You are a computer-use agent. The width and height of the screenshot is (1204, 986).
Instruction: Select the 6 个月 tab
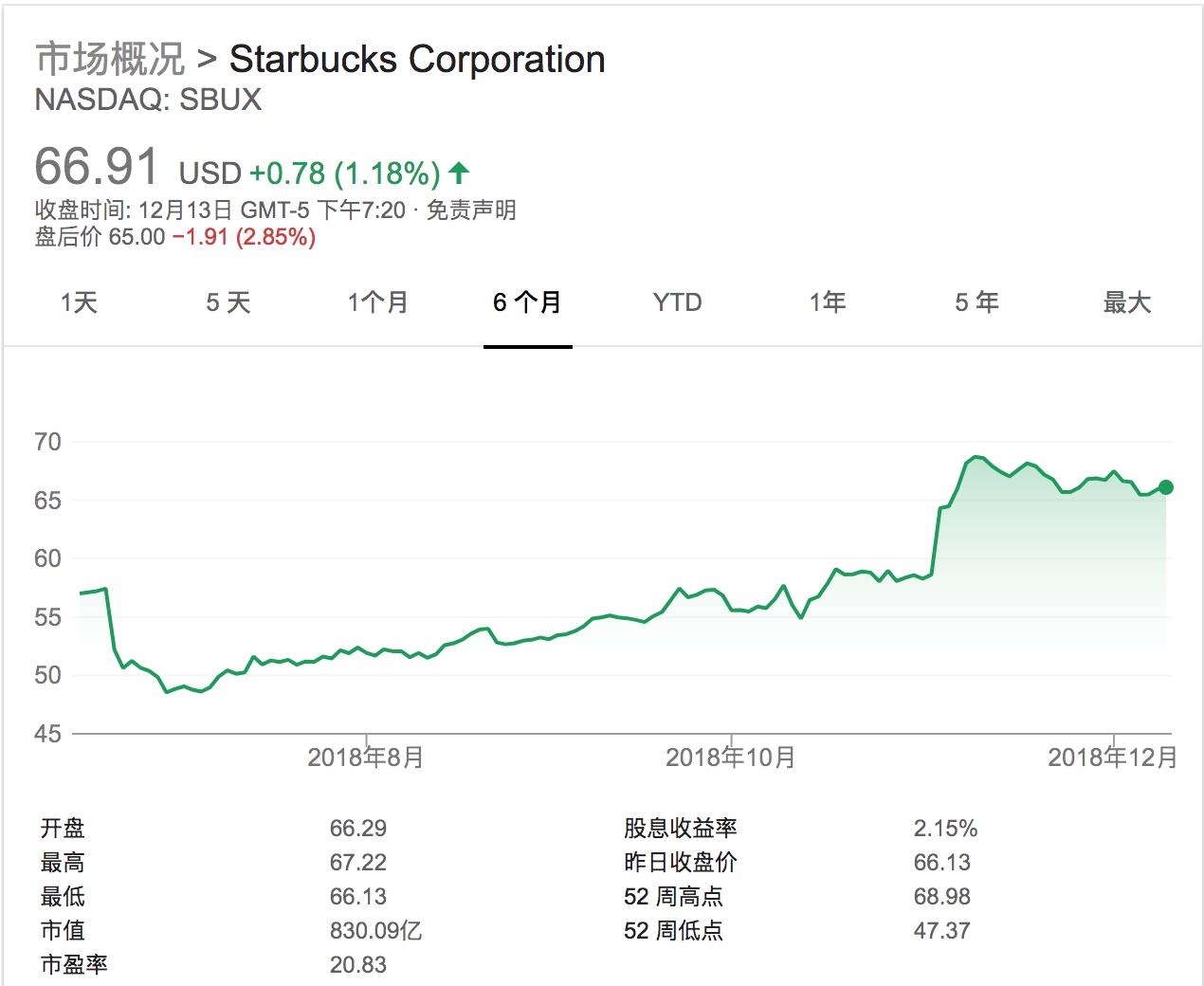click(x=527, y=302)
